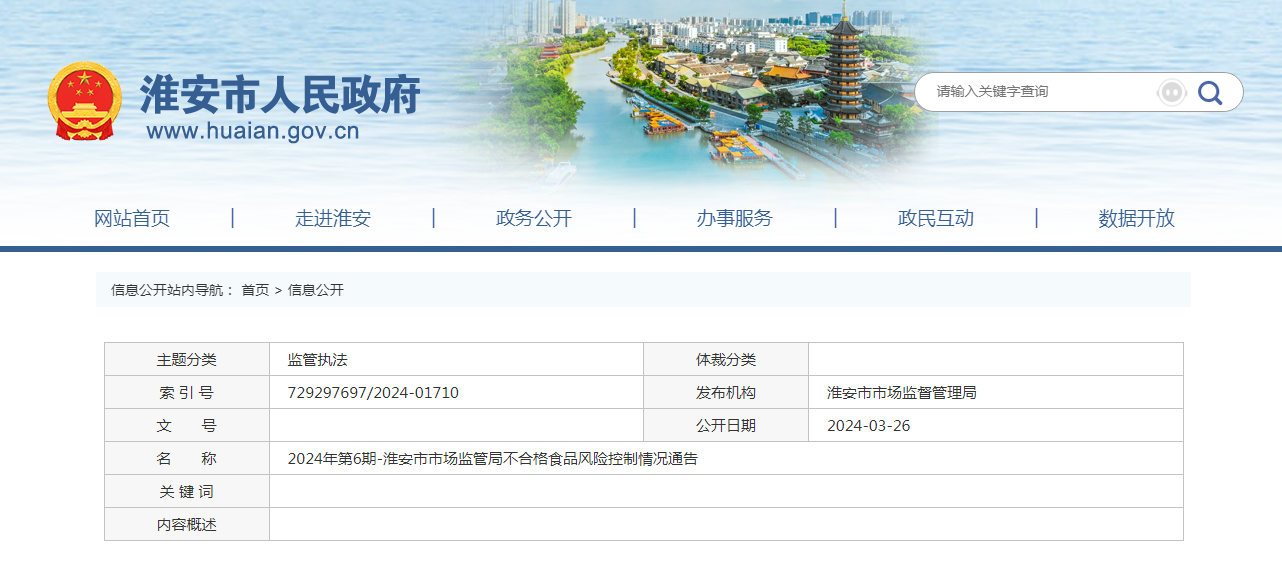
Task: Open the 办事服务 menu item
Action: tap(735, 218)
